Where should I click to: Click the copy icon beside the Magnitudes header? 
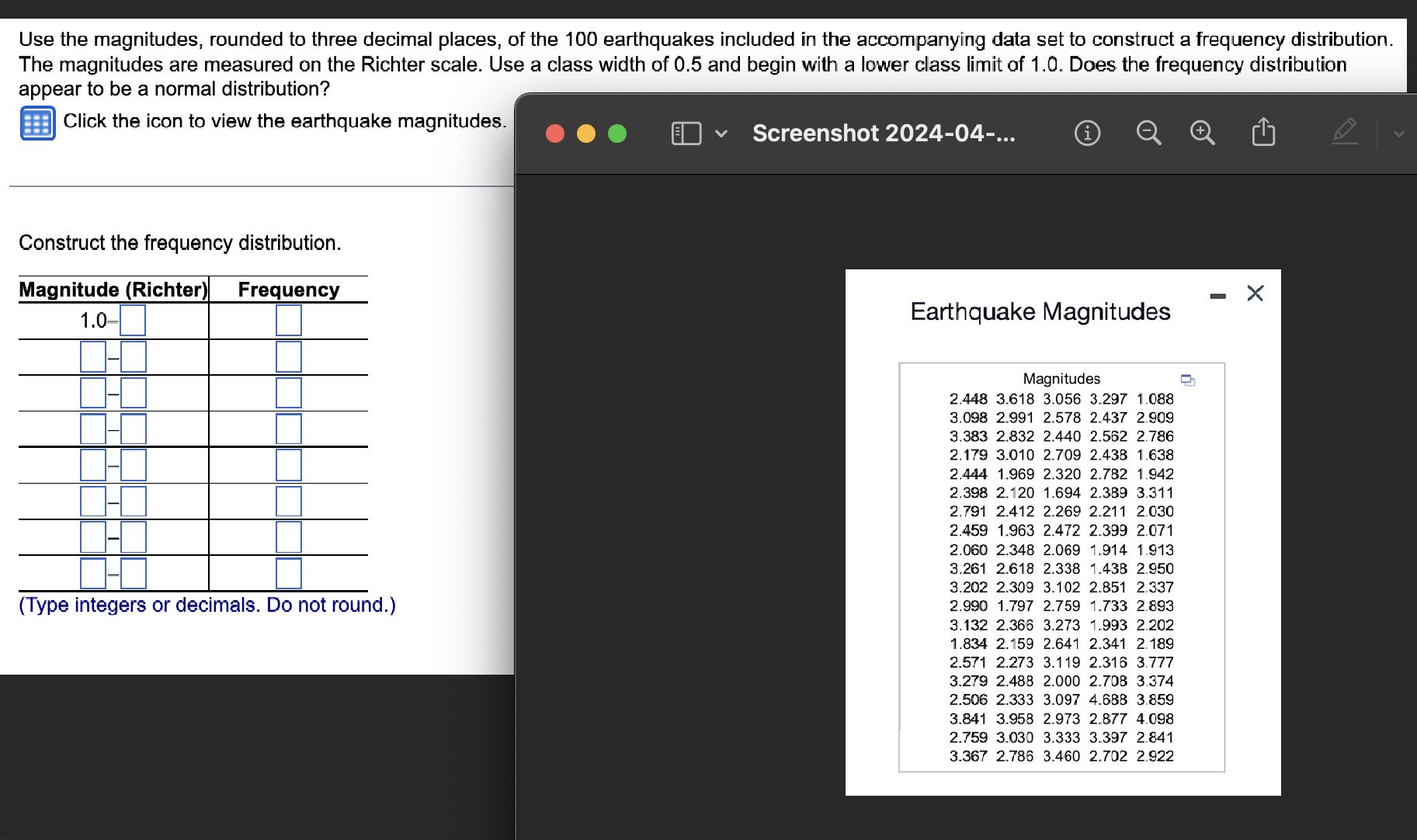point(1187,380)
